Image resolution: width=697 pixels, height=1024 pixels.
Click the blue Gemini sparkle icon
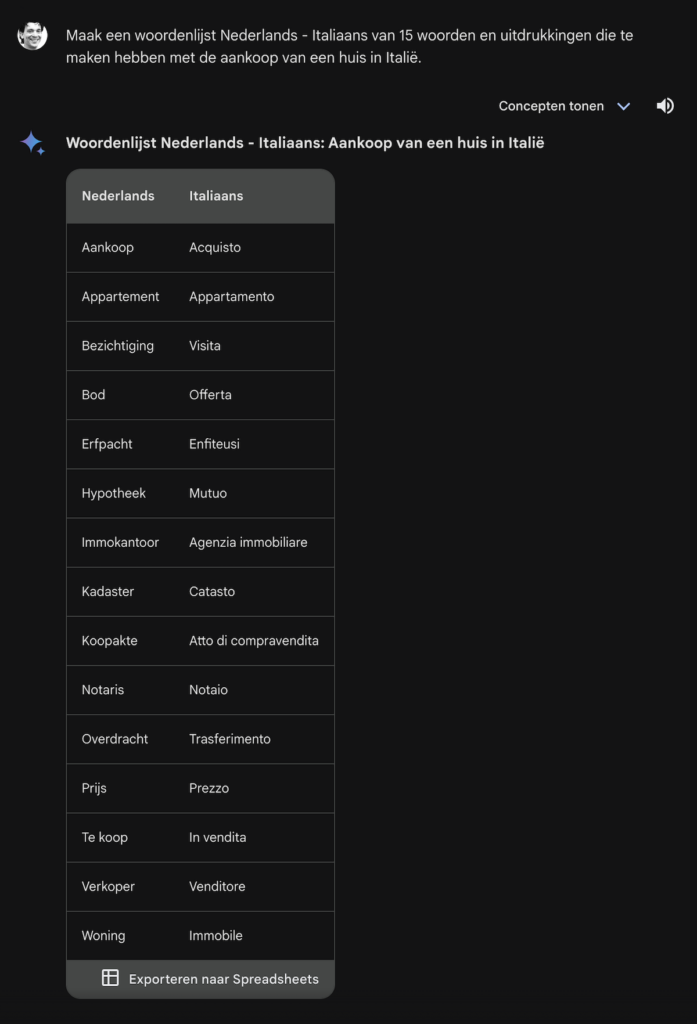point(32,143)
